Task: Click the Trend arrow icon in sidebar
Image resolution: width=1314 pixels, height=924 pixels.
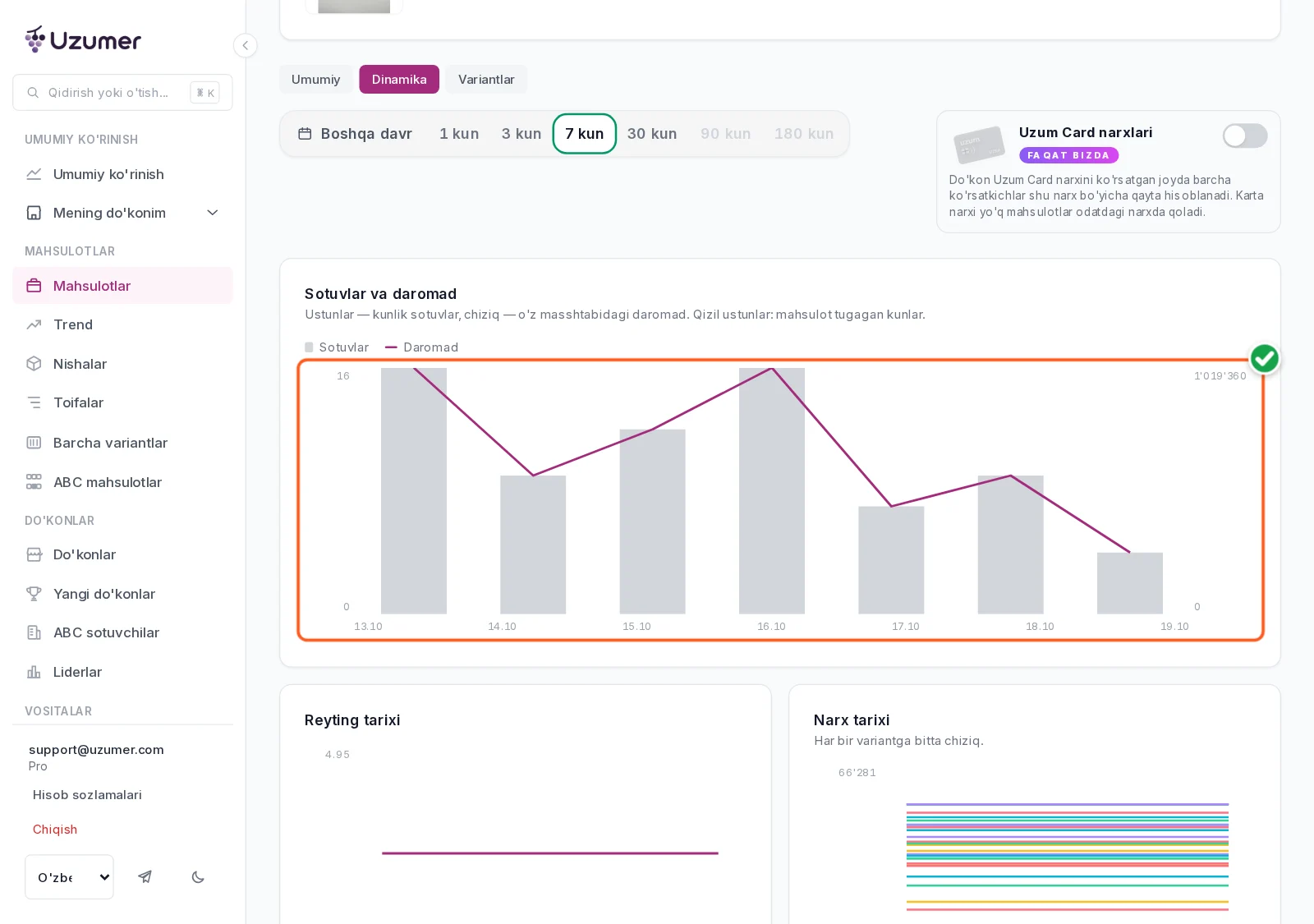Action: (34, 324)
